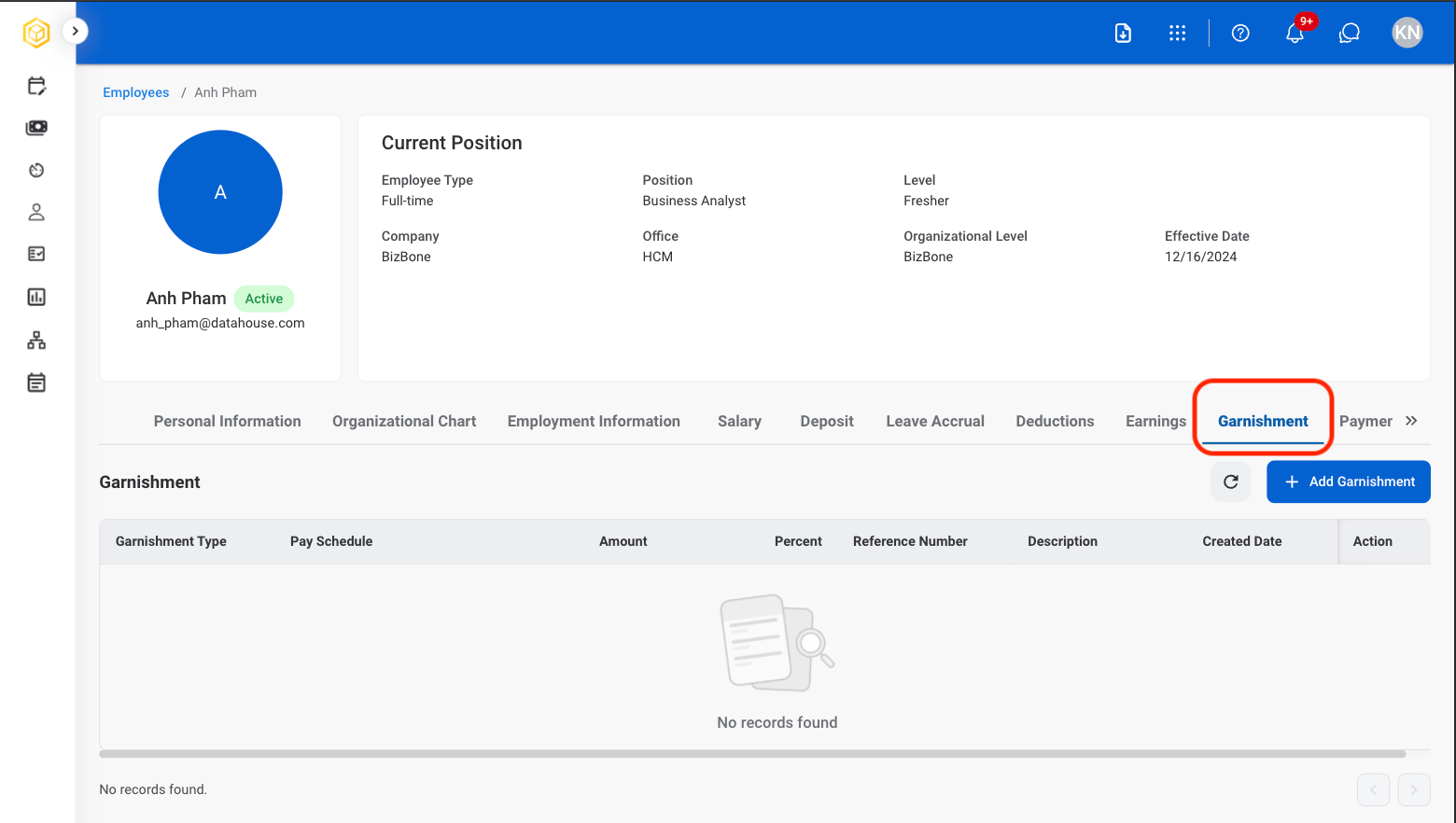Click the Percent column header
The image size is (1456, 823).
[x=798, y=541]
